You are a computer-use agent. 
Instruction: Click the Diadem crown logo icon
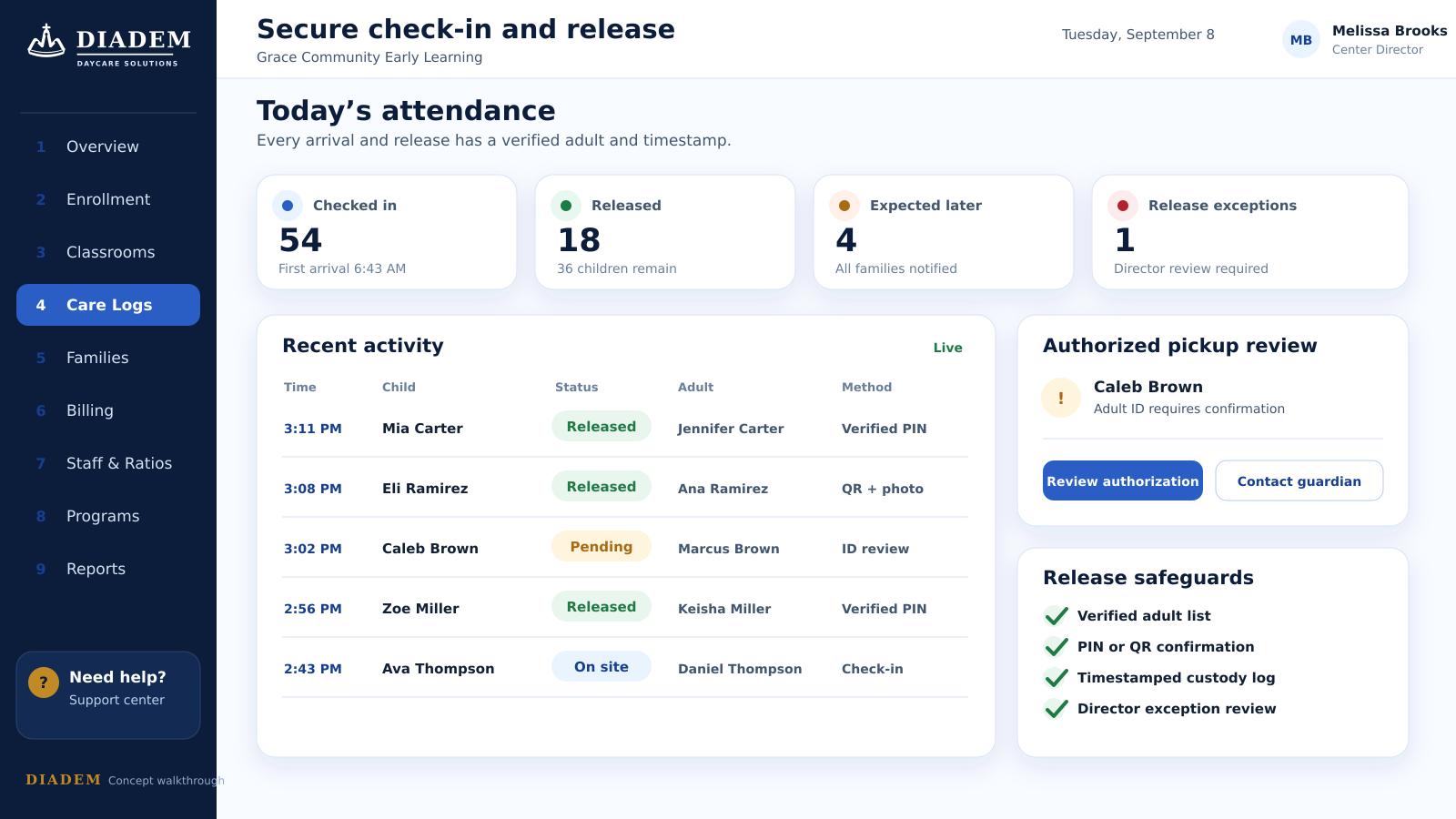point(46,41)
